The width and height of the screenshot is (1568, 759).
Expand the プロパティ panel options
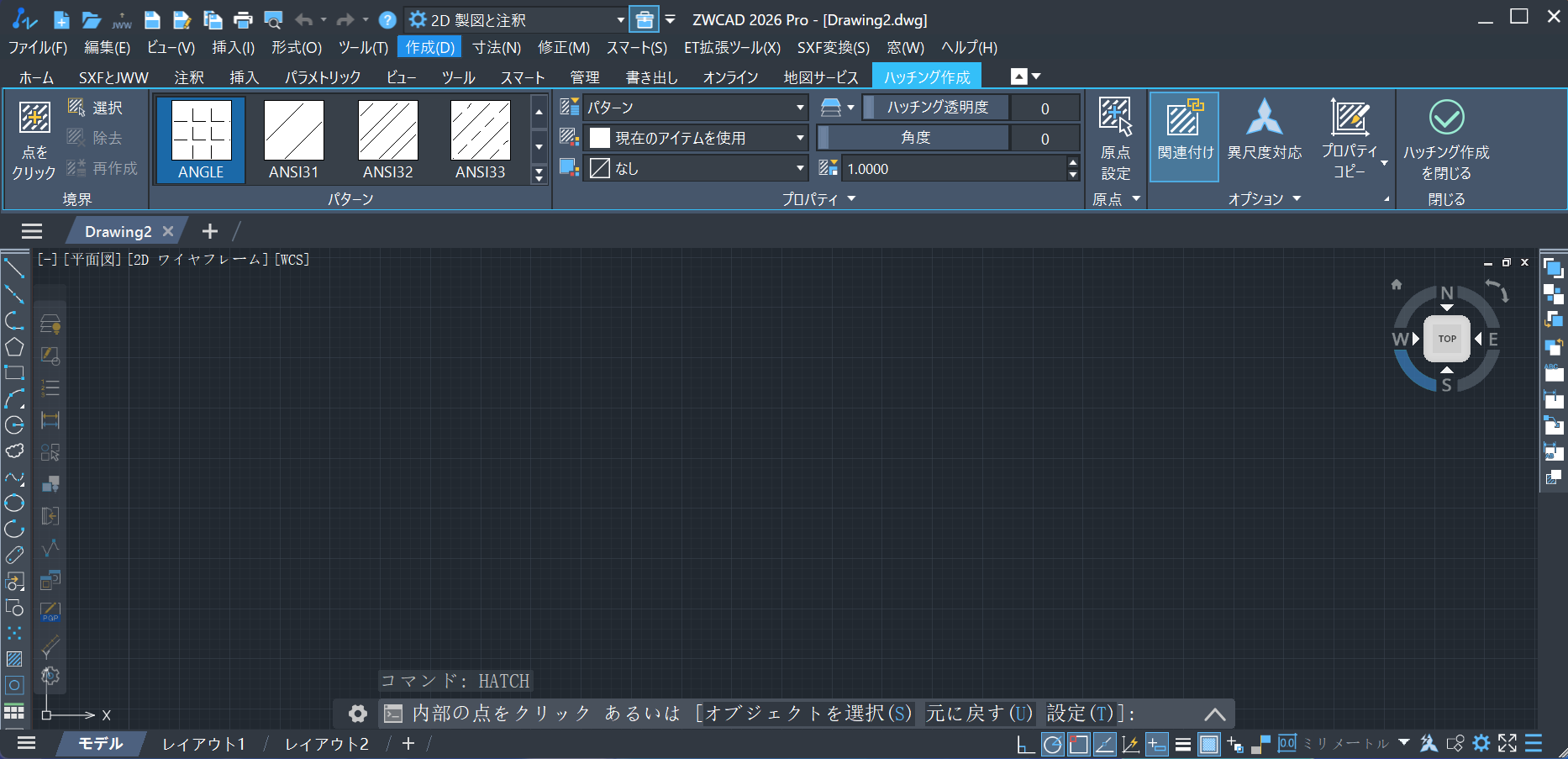point(851,198)
